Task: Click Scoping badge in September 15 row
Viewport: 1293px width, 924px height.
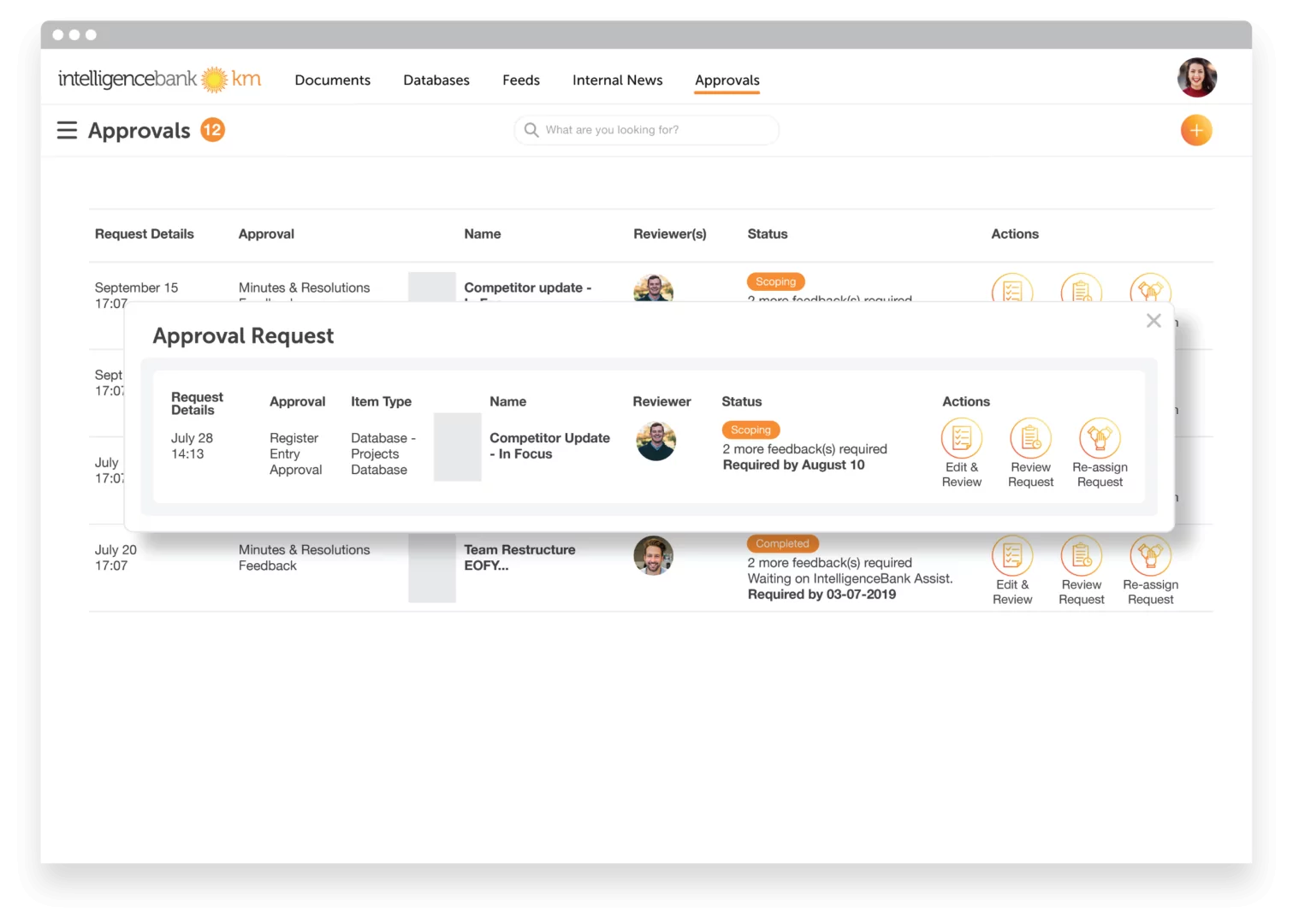Action: [x=775, y=281]
